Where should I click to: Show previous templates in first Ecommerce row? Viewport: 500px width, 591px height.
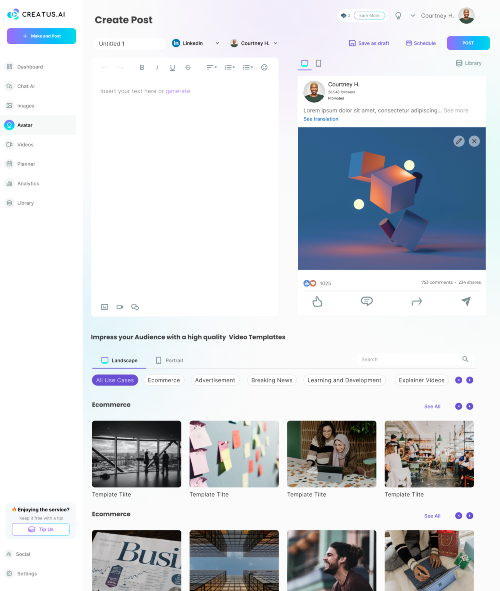tap(458, 406)
